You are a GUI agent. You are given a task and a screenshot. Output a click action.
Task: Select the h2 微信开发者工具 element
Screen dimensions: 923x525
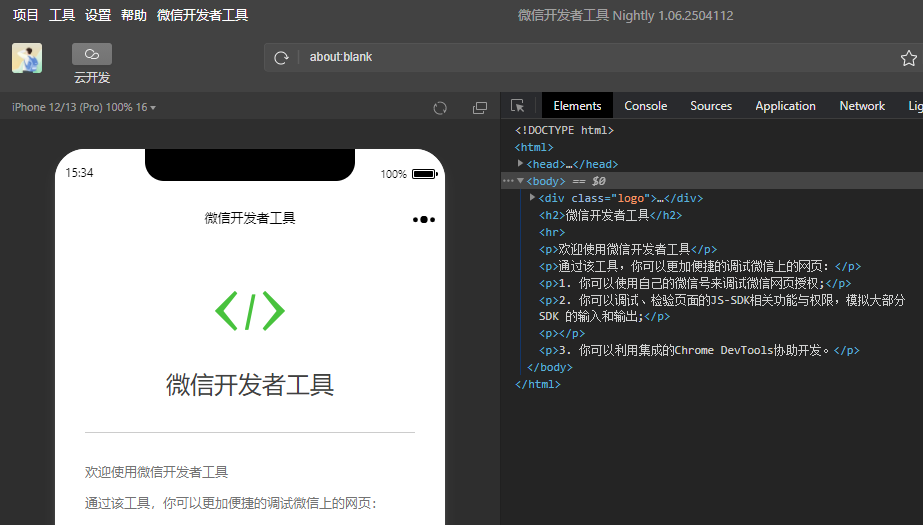tap(610, 215)
